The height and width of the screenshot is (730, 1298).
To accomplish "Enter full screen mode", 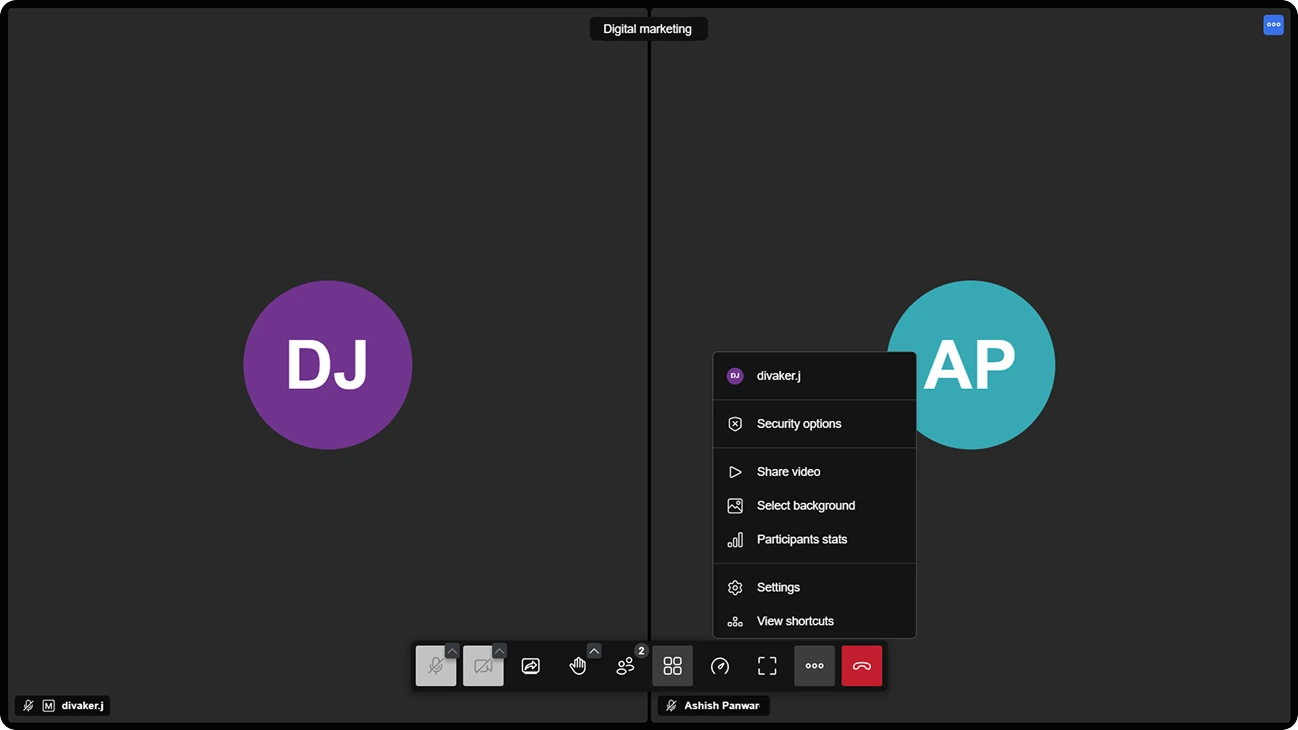I will click(x=767, y=666).
